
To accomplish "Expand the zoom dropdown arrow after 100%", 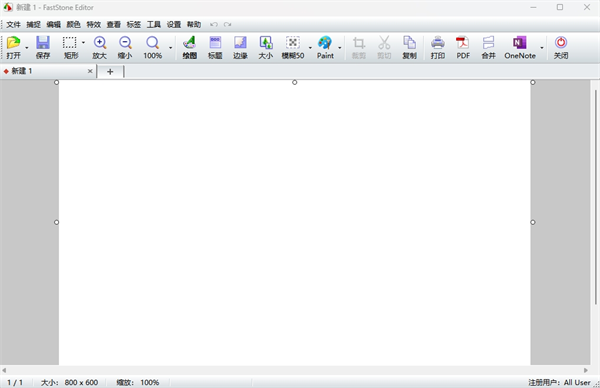I will pos(170,48).
